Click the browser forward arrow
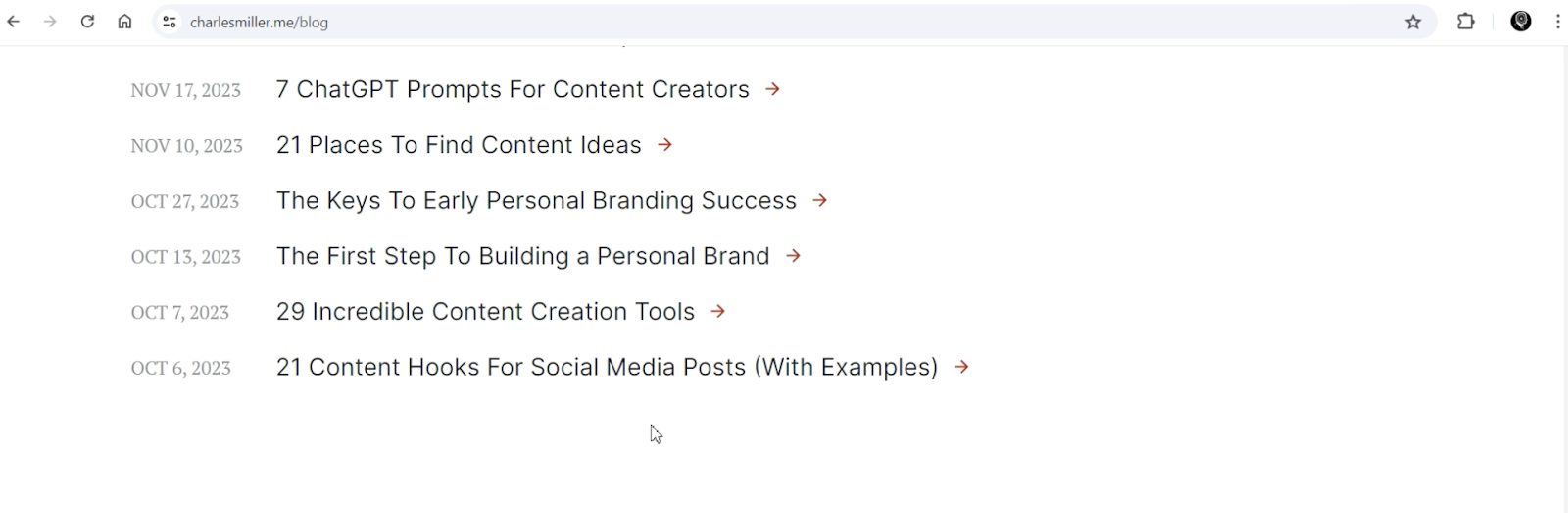Screen dimensions: 1568x513 (x=50, y=22)
